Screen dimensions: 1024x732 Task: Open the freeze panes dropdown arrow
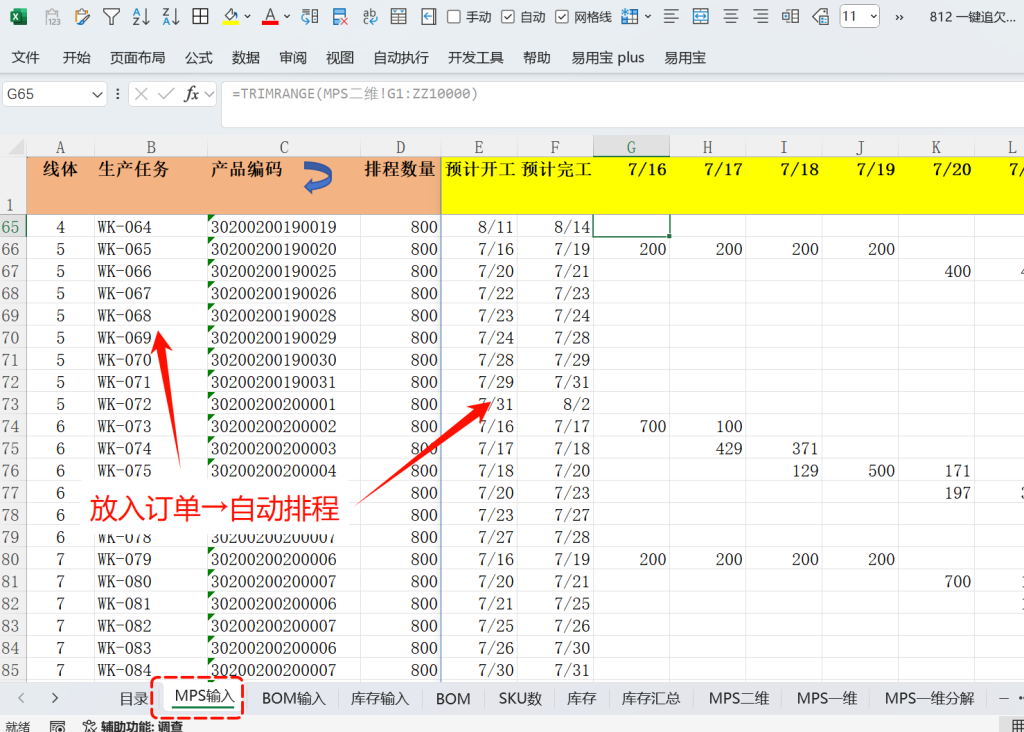point(648,17)
